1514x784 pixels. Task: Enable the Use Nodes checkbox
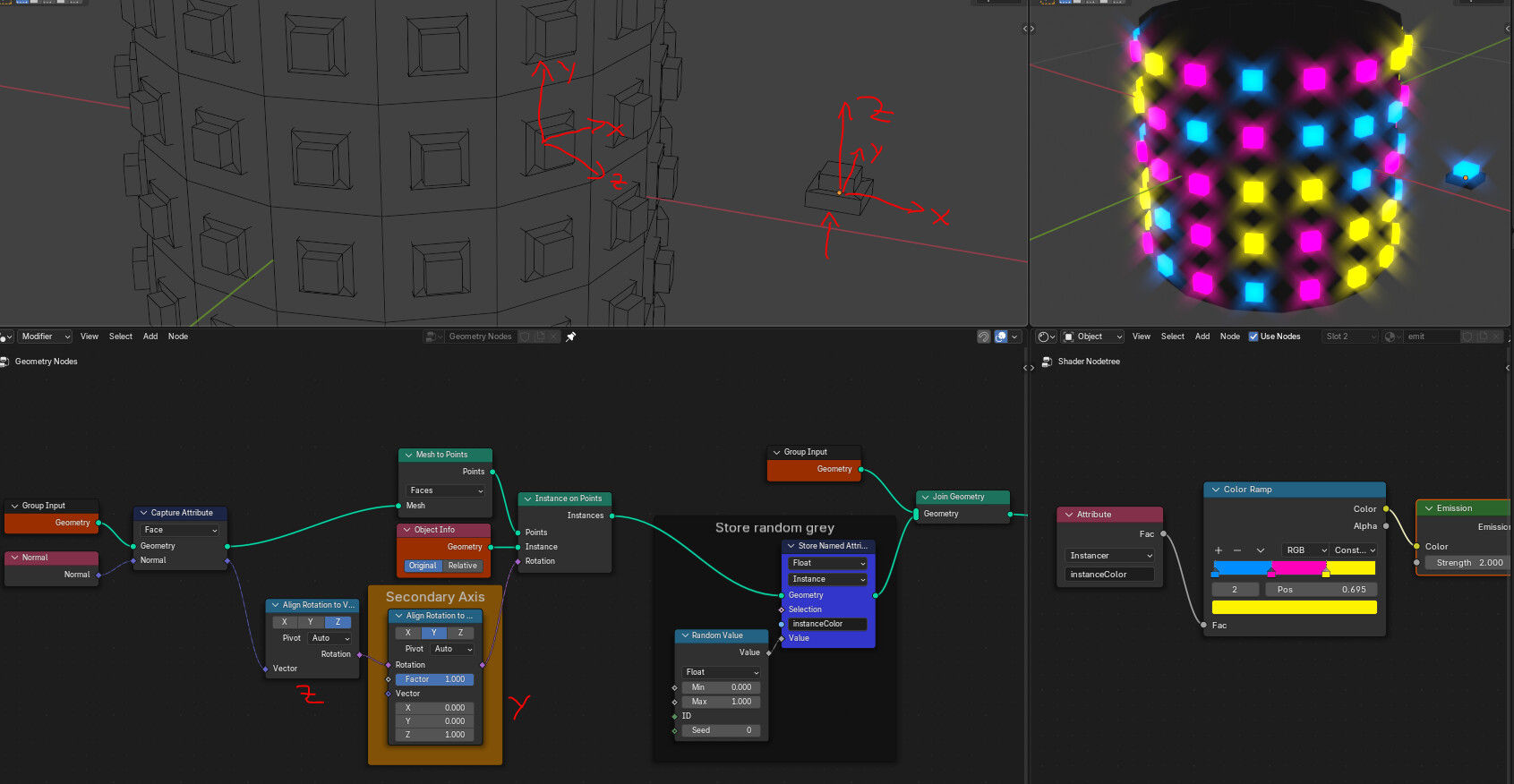(x=1253, y=337)
